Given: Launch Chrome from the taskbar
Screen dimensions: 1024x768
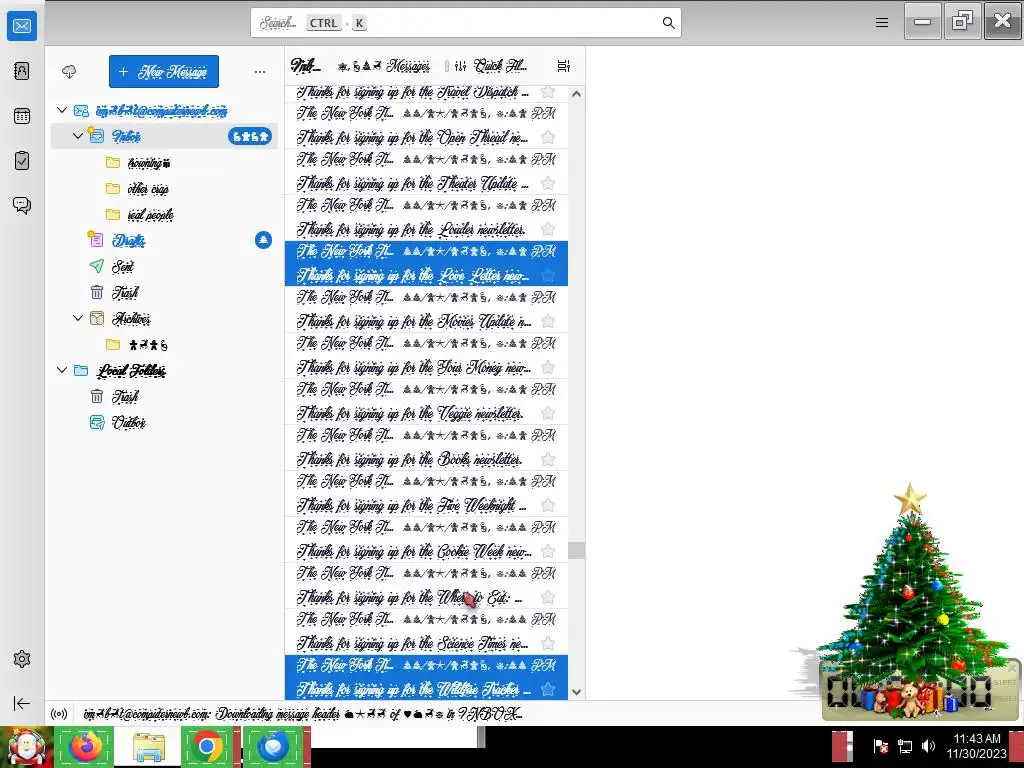Looking at the screenshot, I should [x=208, y=746].
